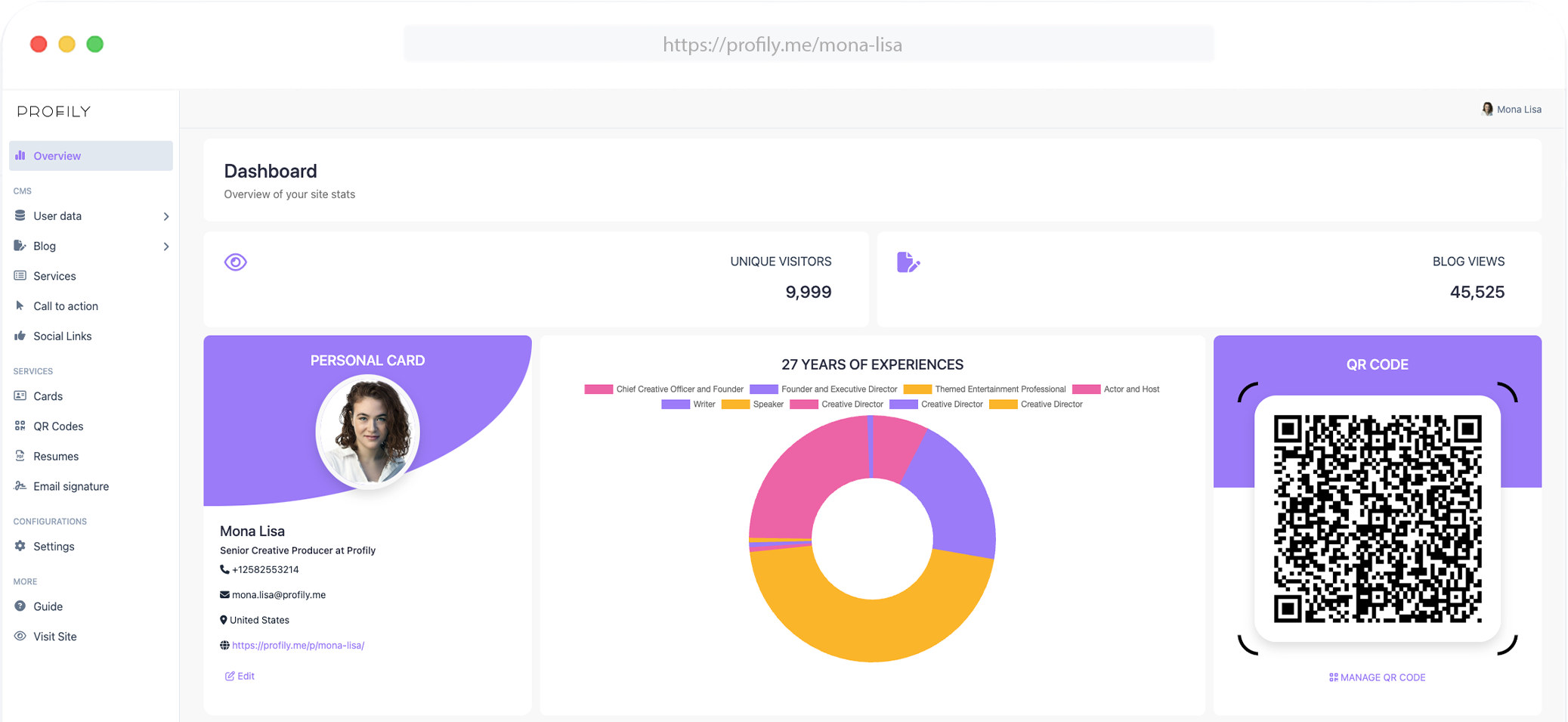Click the eye icon in Unique Visitors card

click(x=236, y=262)
